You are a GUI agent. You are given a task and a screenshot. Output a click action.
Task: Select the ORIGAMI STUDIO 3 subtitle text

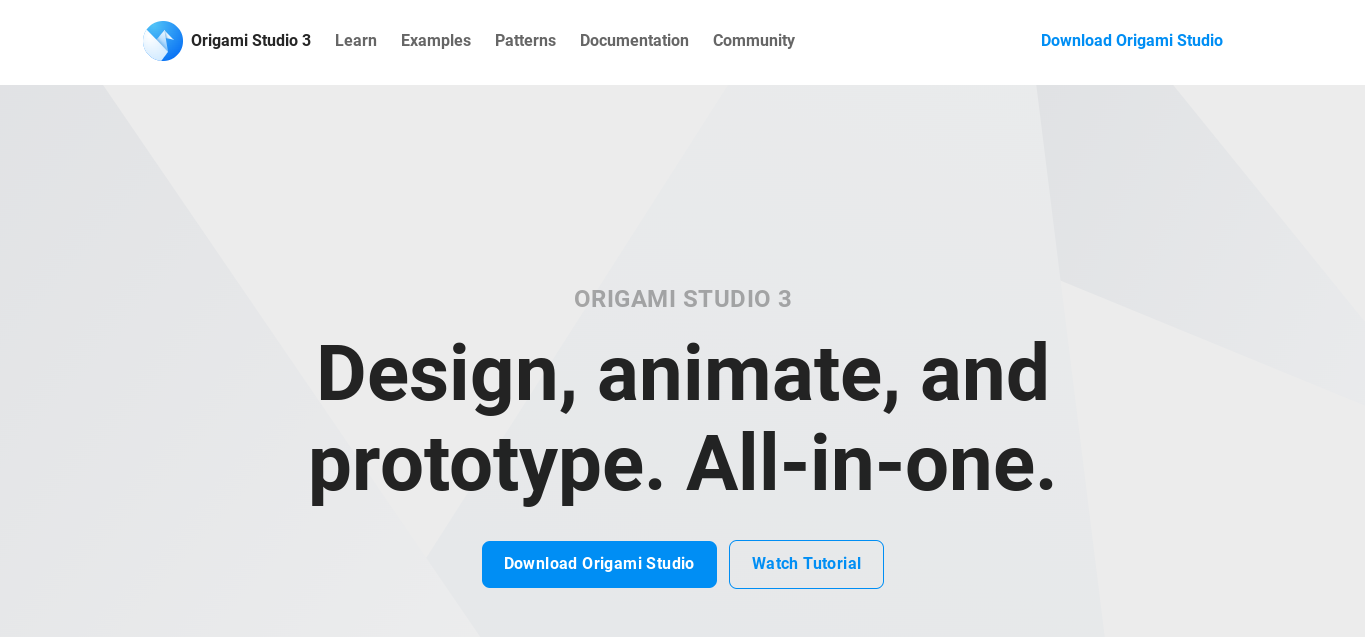pos(683,299)
